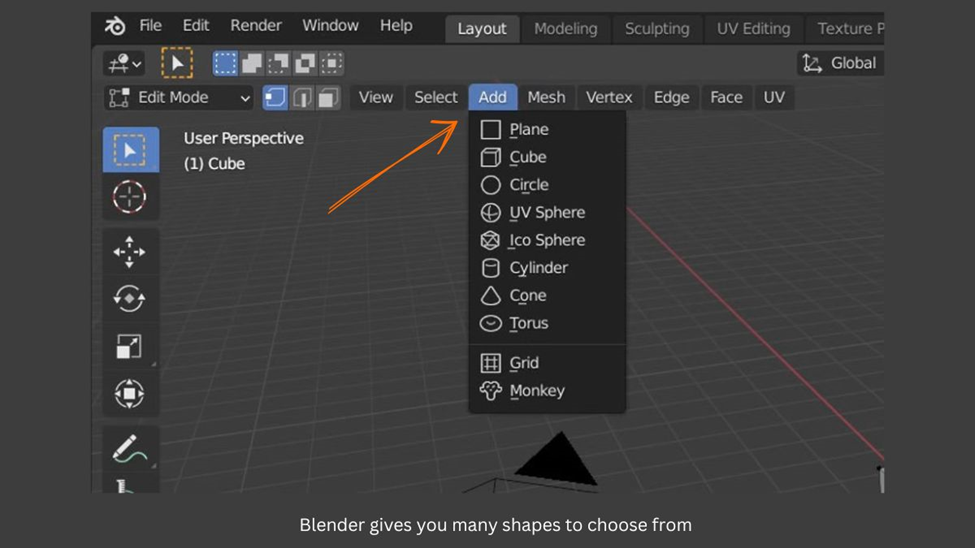The image size is (975, 548).
Task: Open the editor type dropdown
Action: coord(124,63)
